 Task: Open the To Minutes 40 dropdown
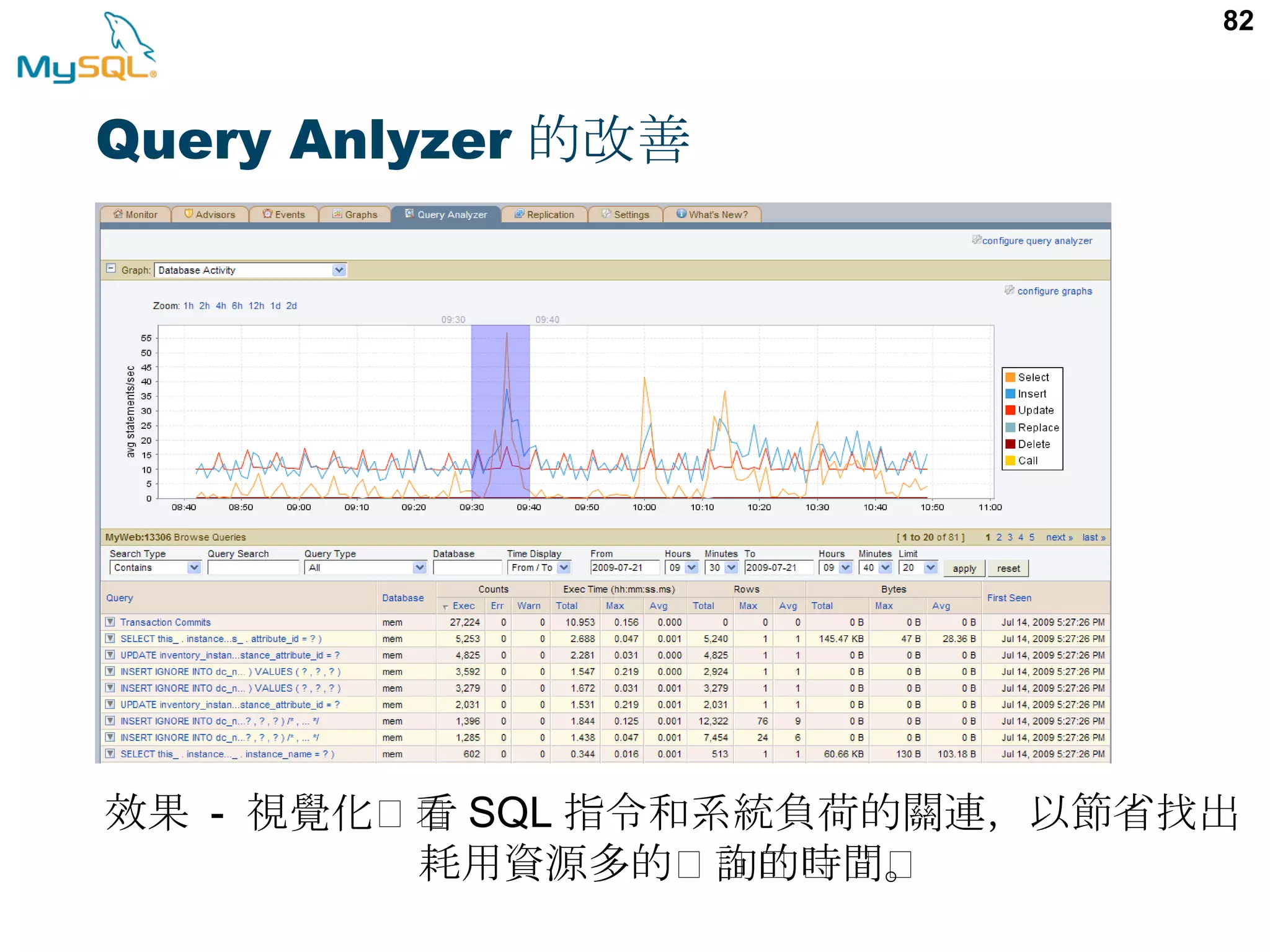click(876, 568)
